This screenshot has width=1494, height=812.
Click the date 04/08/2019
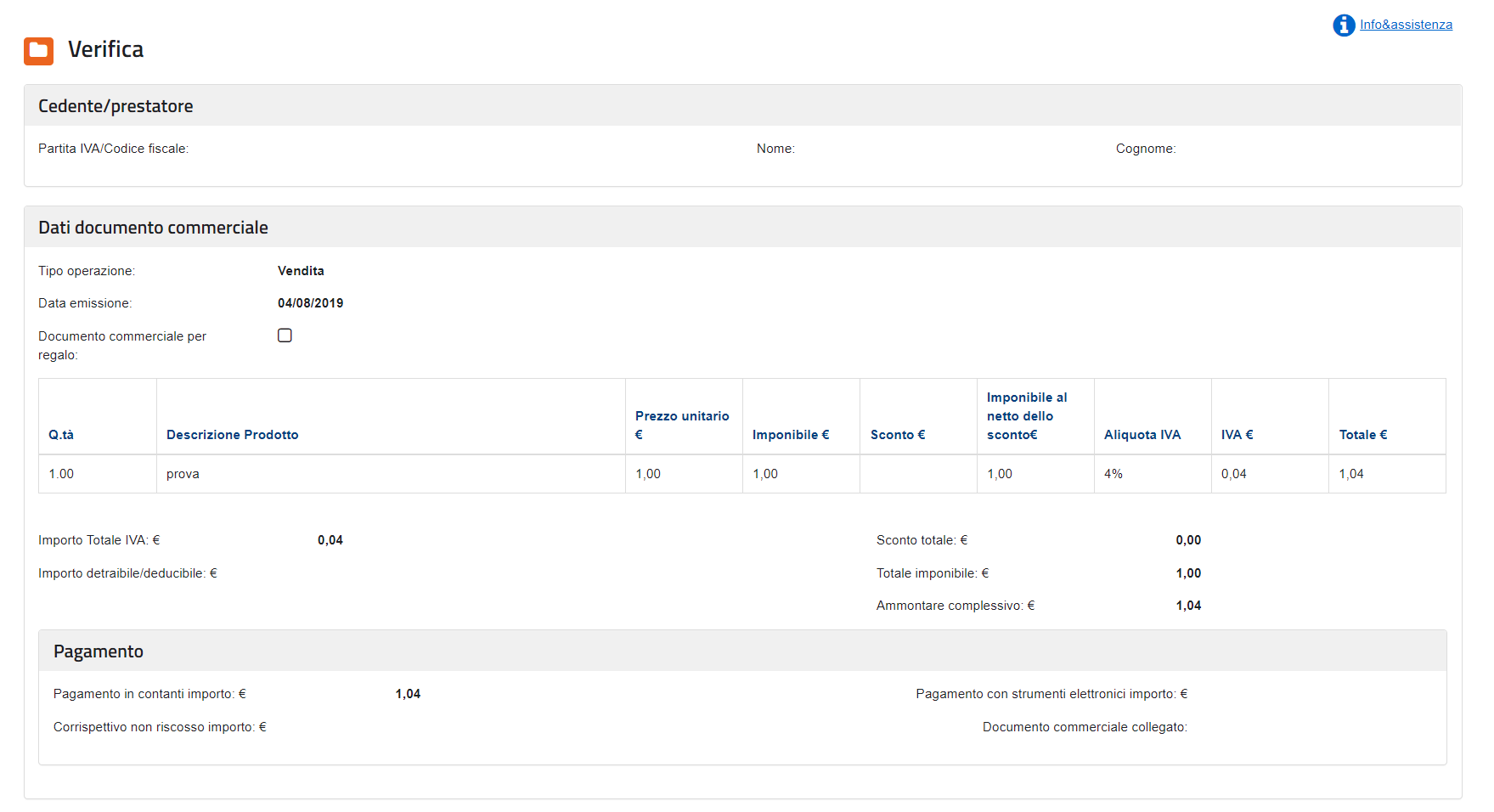click(x=310, y=303)
